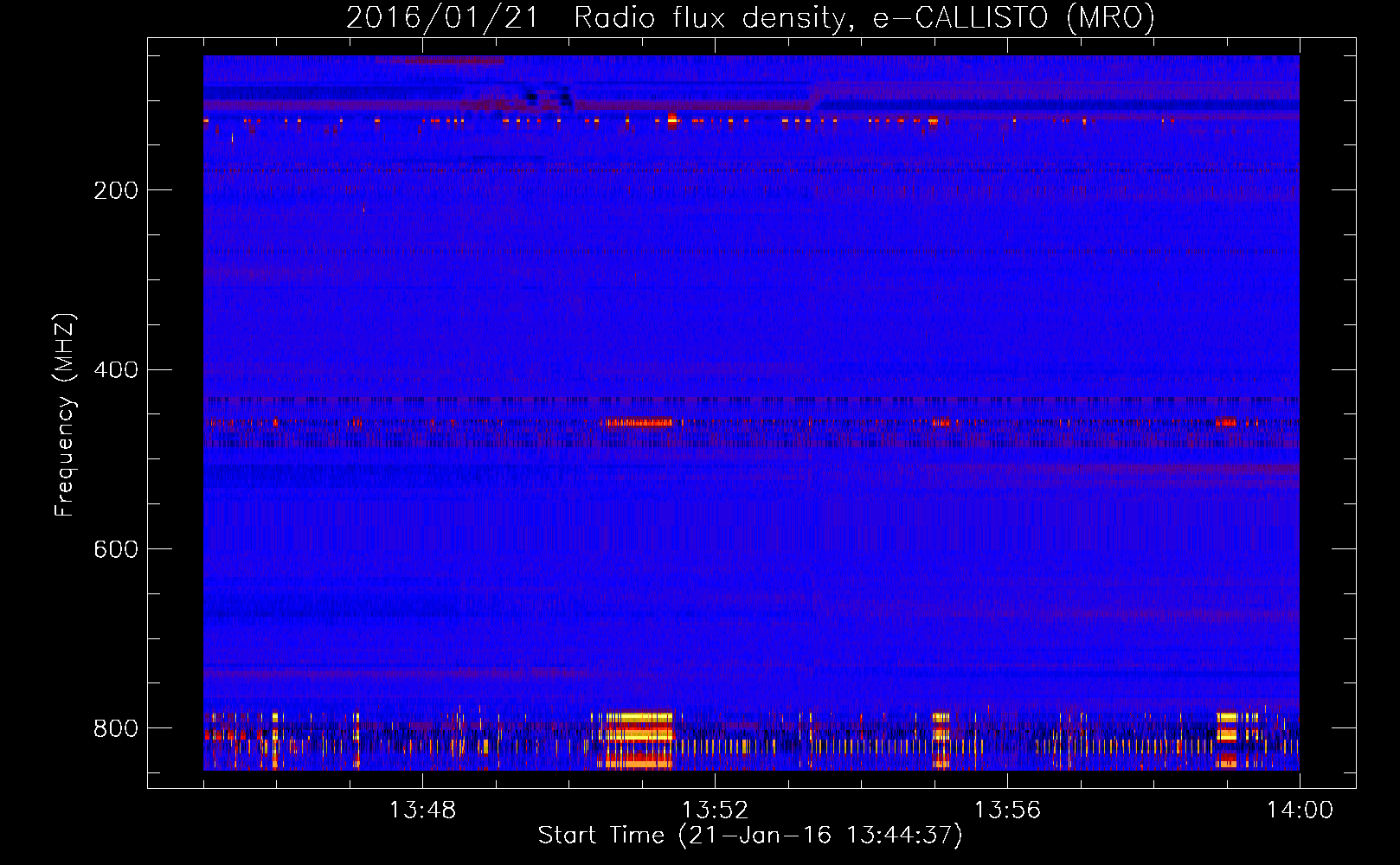The image size is (1400, 865).
Task: Click the 13:52 time tick label
Action: (715, 811)
